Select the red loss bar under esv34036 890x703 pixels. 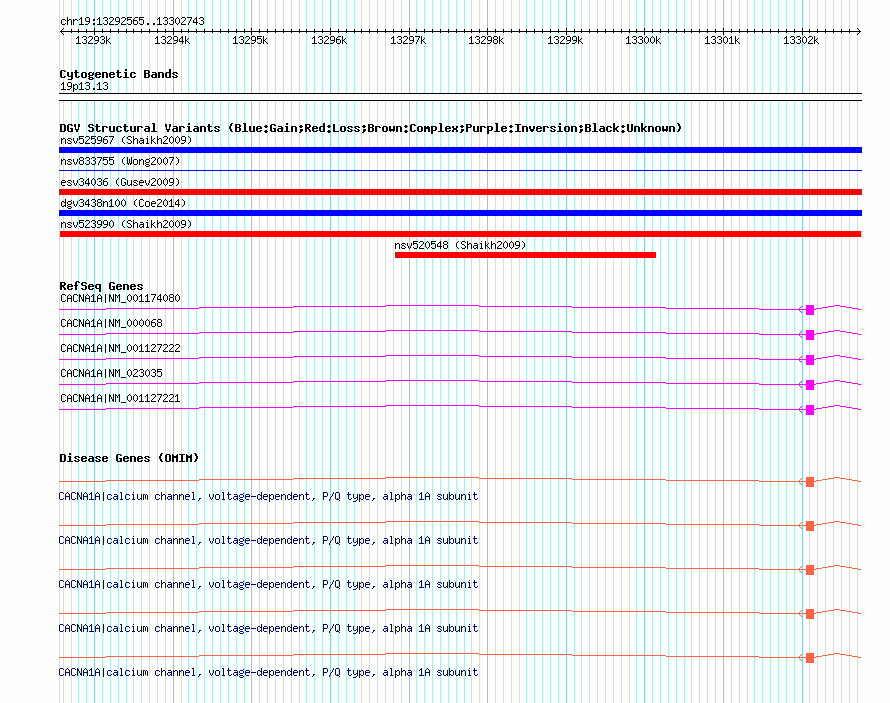[460, 192]
